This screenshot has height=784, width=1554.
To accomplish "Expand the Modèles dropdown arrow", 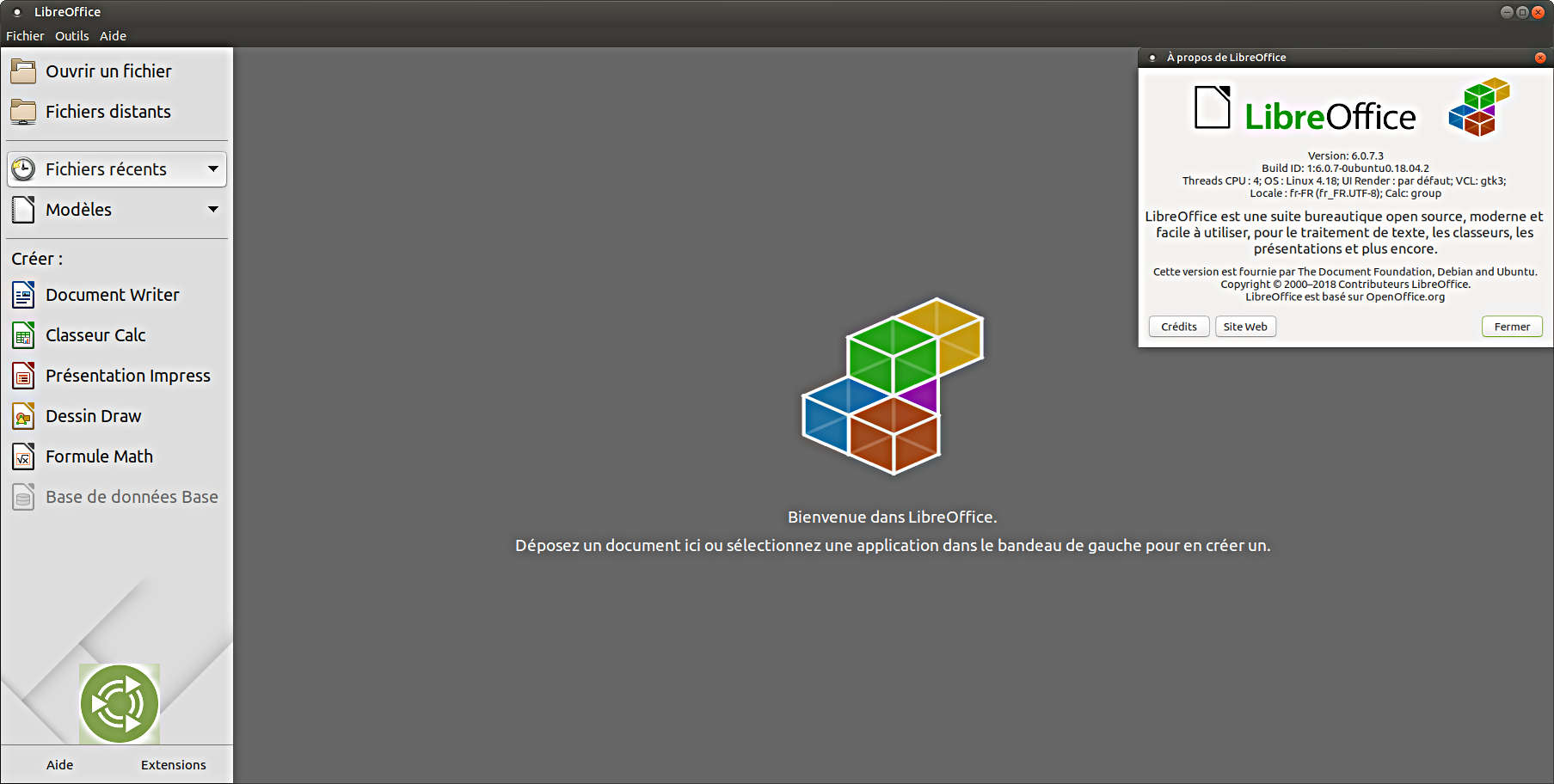I will (213, 210).
